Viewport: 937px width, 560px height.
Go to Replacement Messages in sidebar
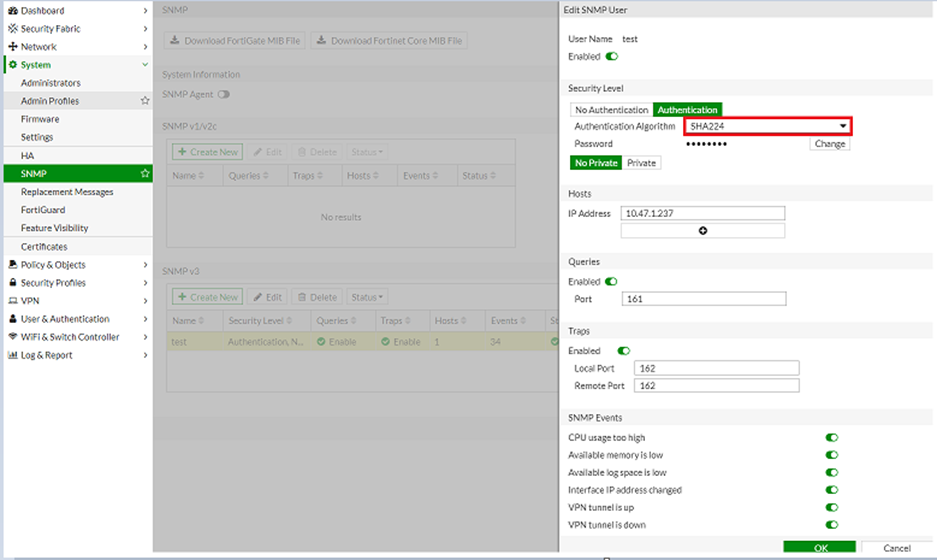point(67,192)
